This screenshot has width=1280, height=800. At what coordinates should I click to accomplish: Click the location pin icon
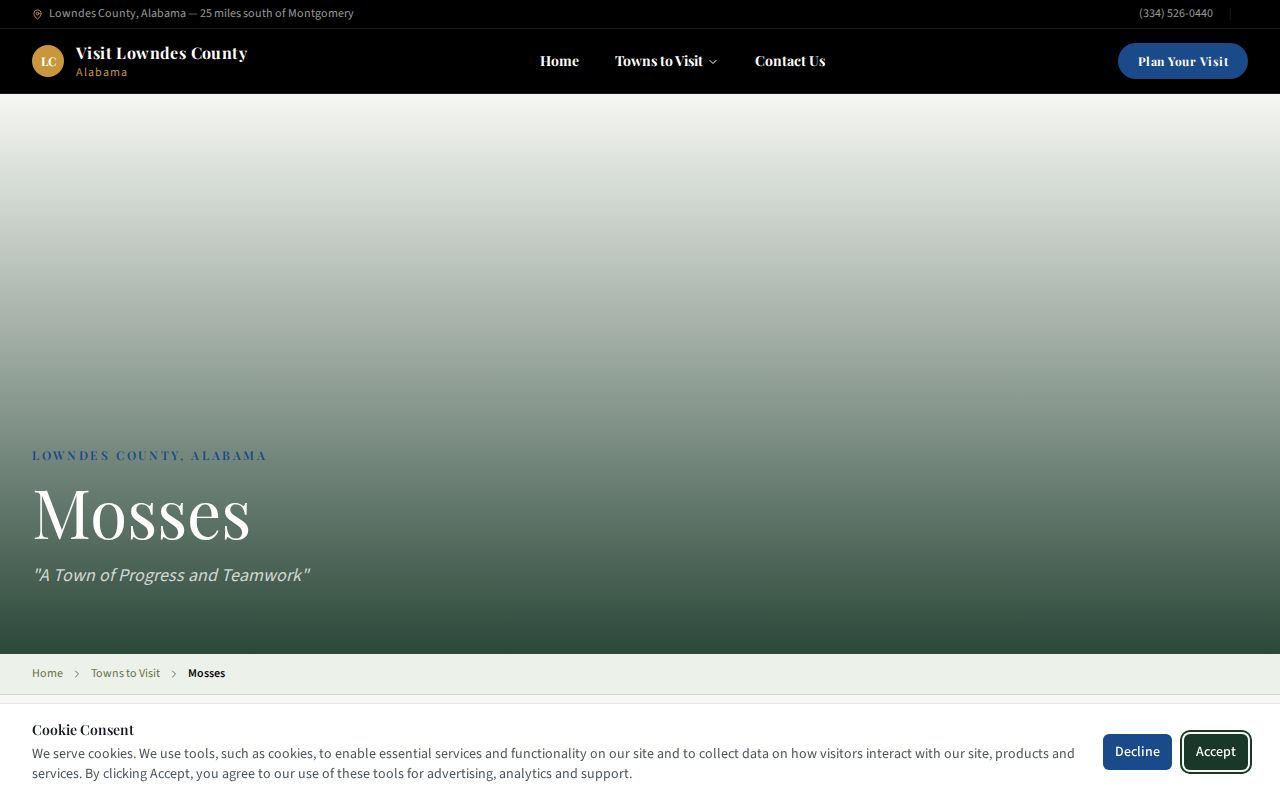point(37,14)
